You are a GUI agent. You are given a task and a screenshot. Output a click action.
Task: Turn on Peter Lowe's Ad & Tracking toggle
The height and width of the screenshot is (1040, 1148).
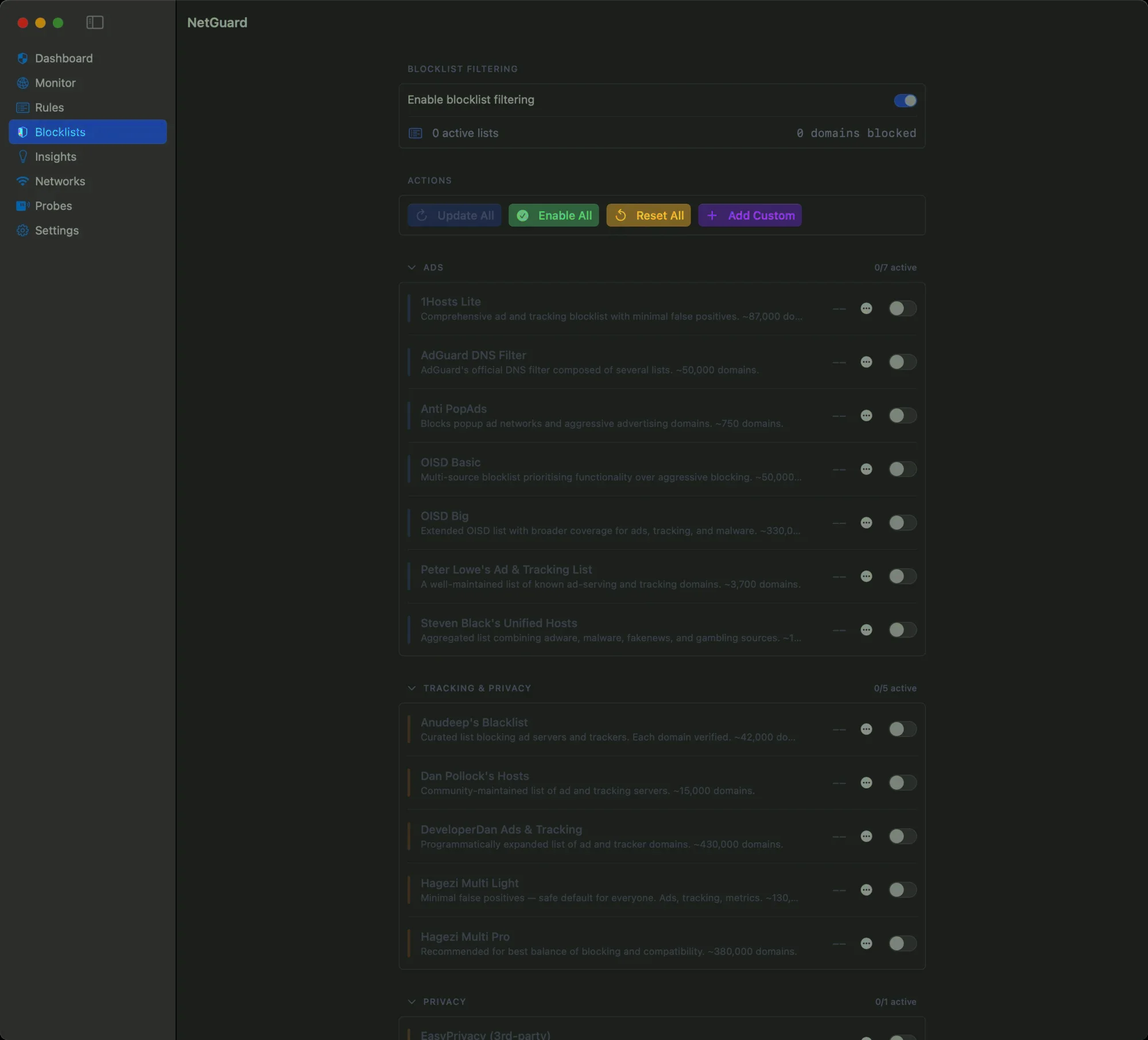(x=902, y=576)
